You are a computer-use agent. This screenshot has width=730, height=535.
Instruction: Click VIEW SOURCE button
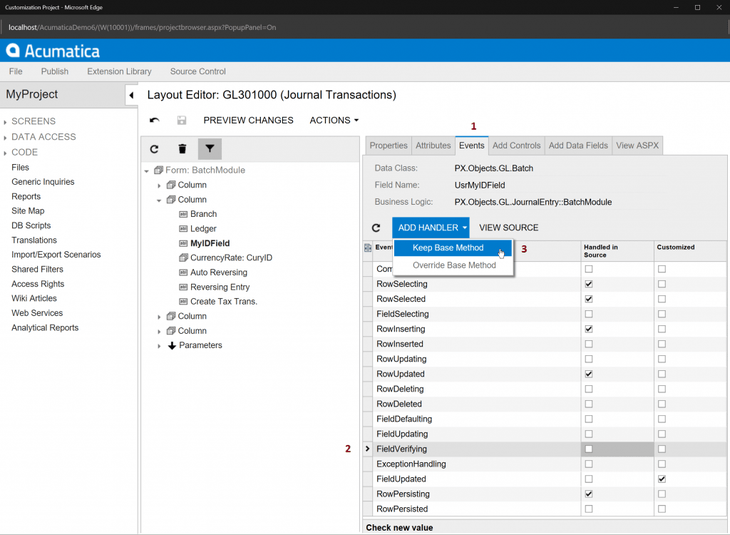508,228
